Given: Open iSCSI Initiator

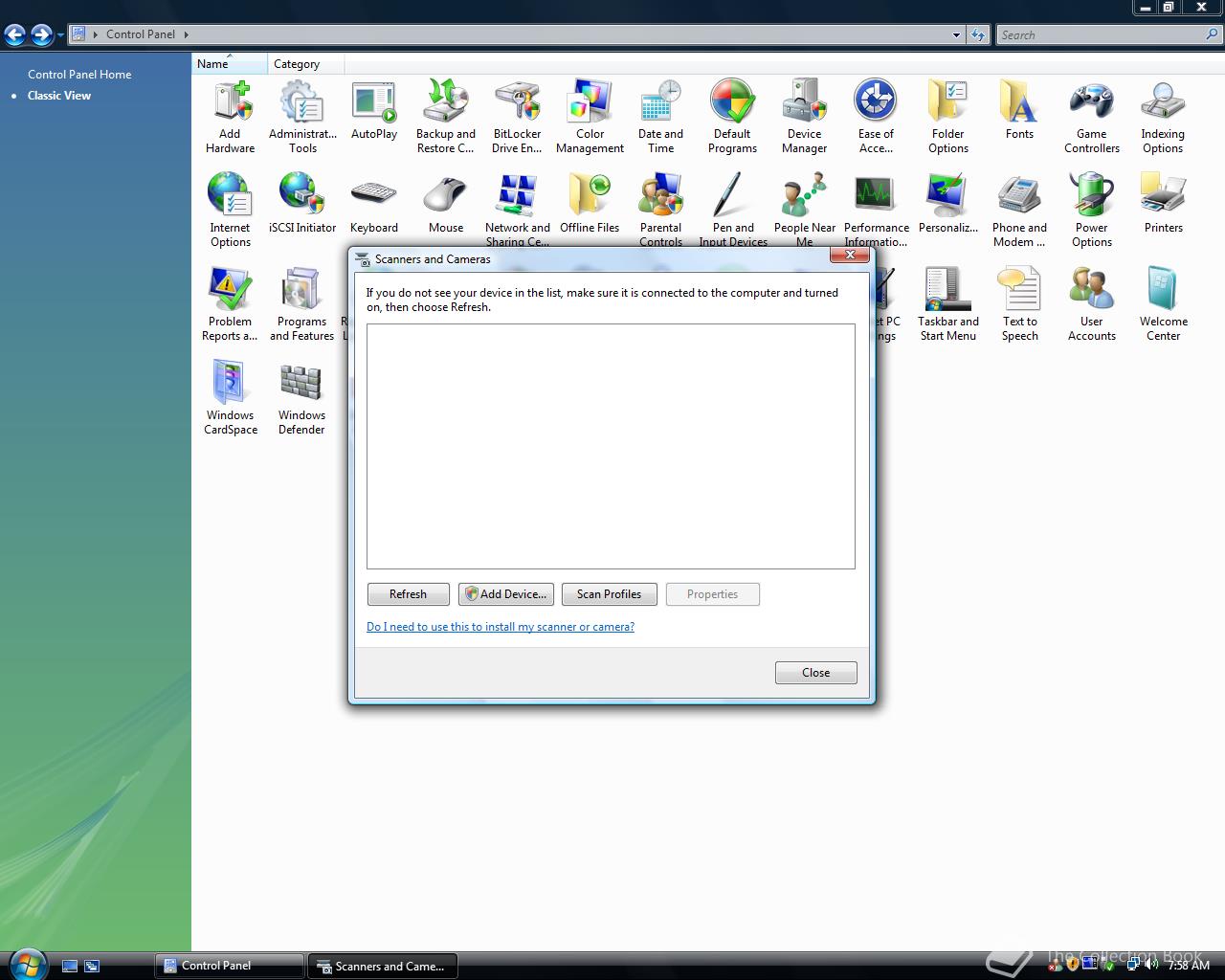Looking at the screenshot, I should [302, 204].
